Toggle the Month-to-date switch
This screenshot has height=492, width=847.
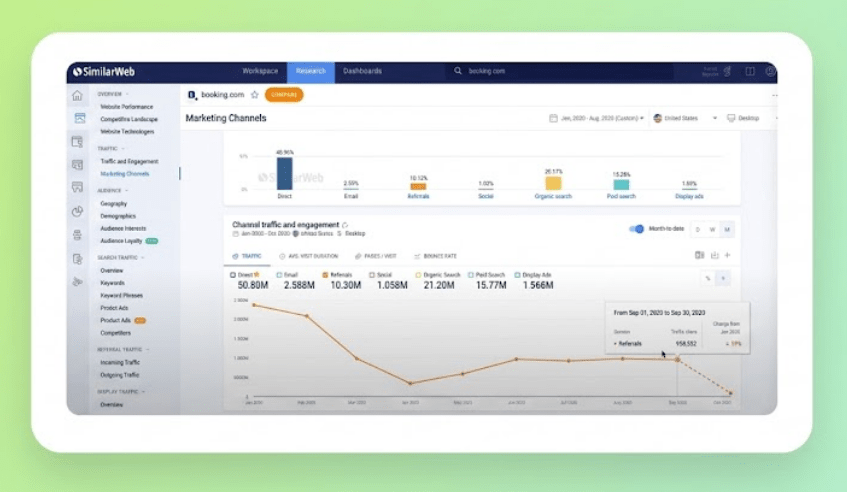[637, 229]
